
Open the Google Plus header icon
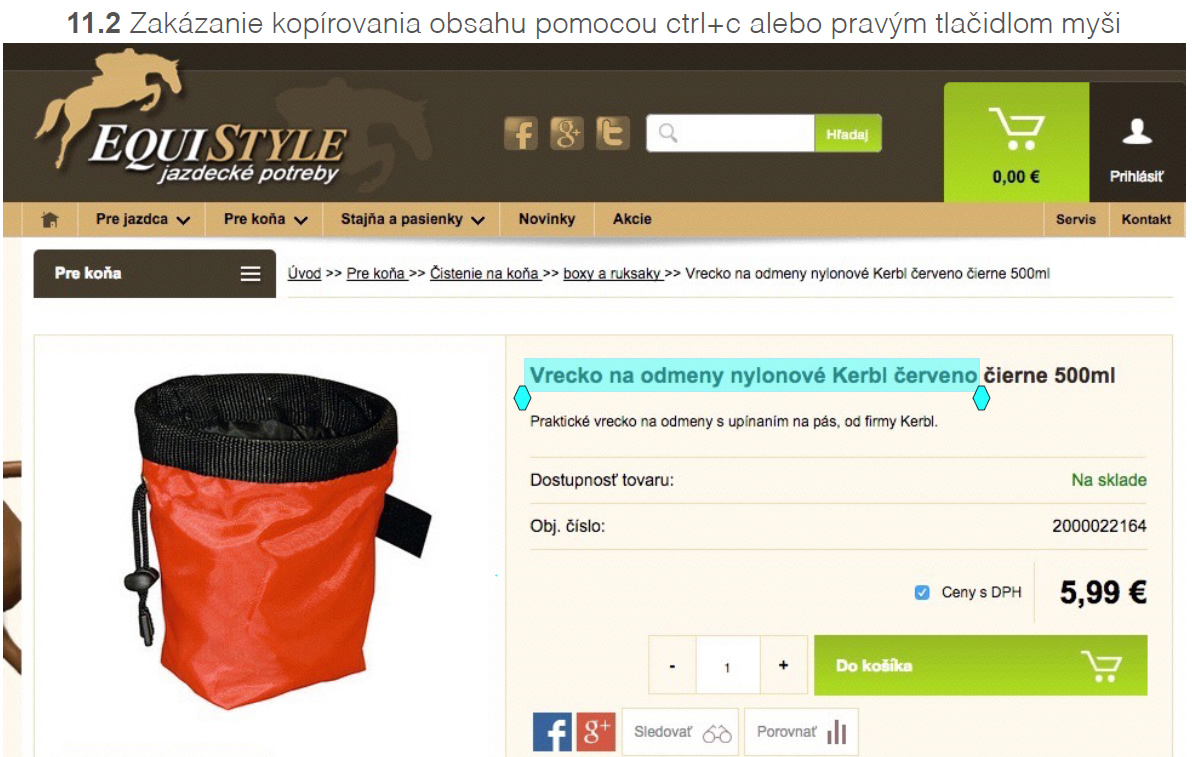point(566,134)
